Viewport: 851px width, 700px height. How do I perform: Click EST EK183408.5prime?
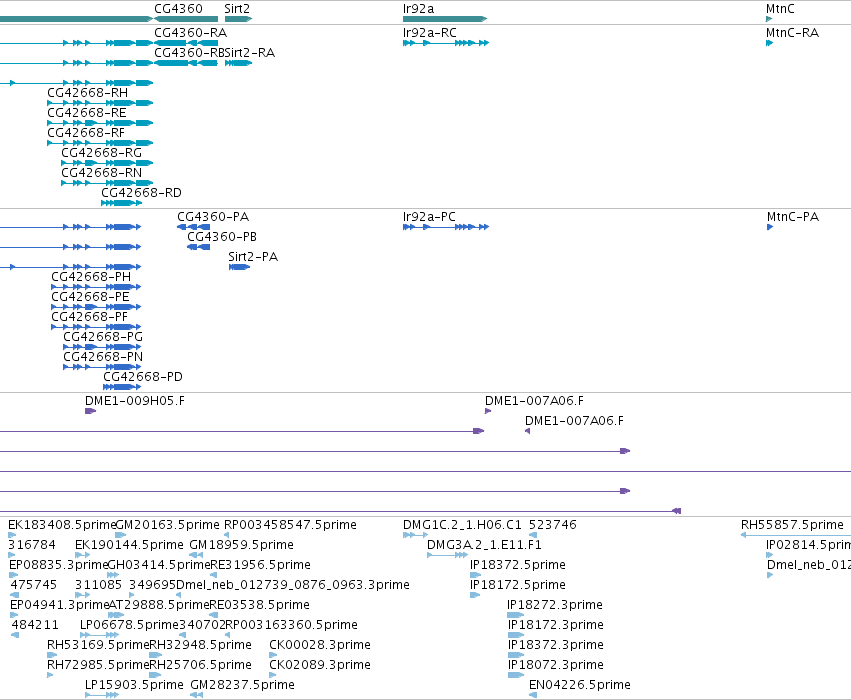coord(62,525)
